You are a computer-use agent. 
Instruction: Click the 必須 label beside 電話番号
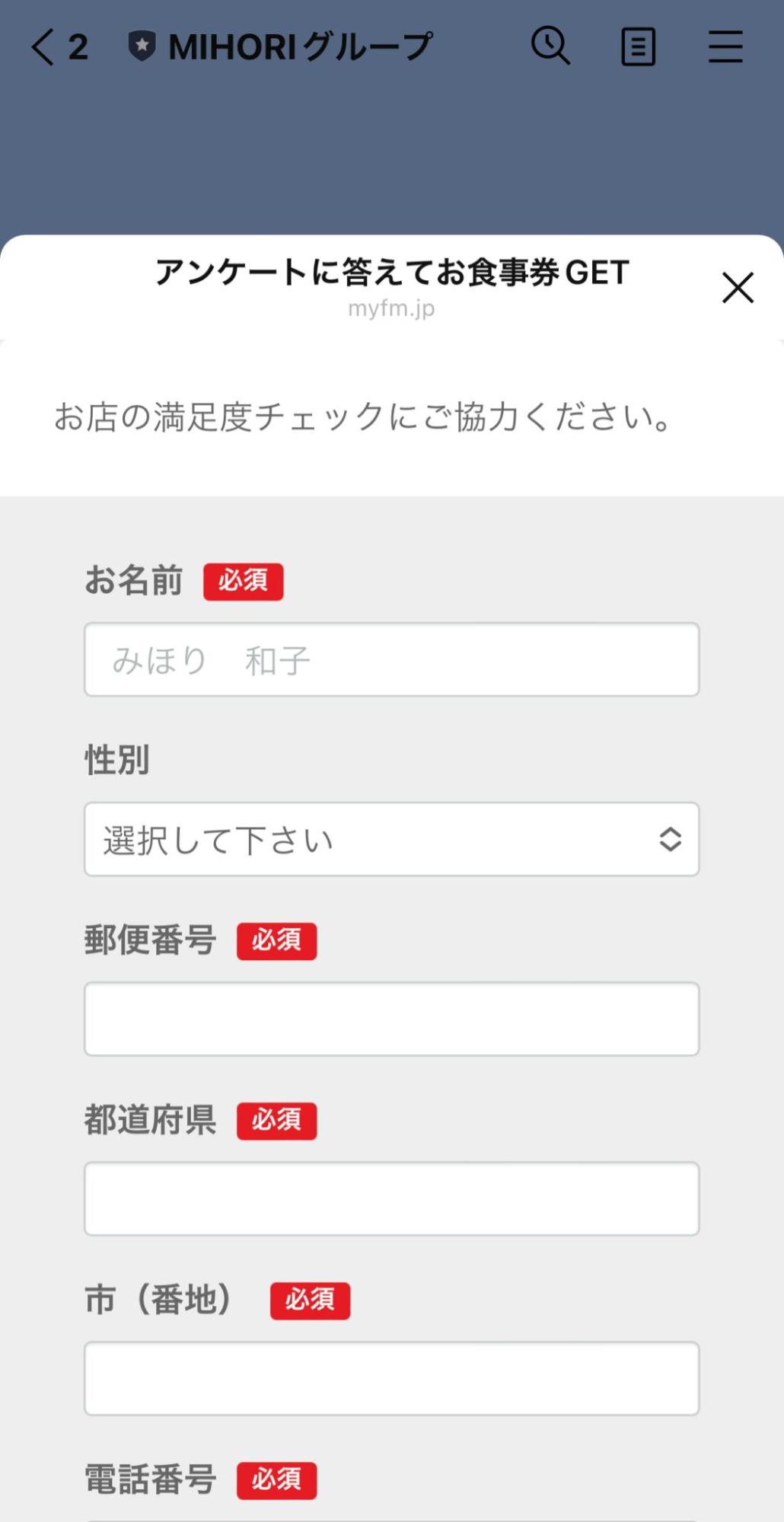pos(276,1480)
